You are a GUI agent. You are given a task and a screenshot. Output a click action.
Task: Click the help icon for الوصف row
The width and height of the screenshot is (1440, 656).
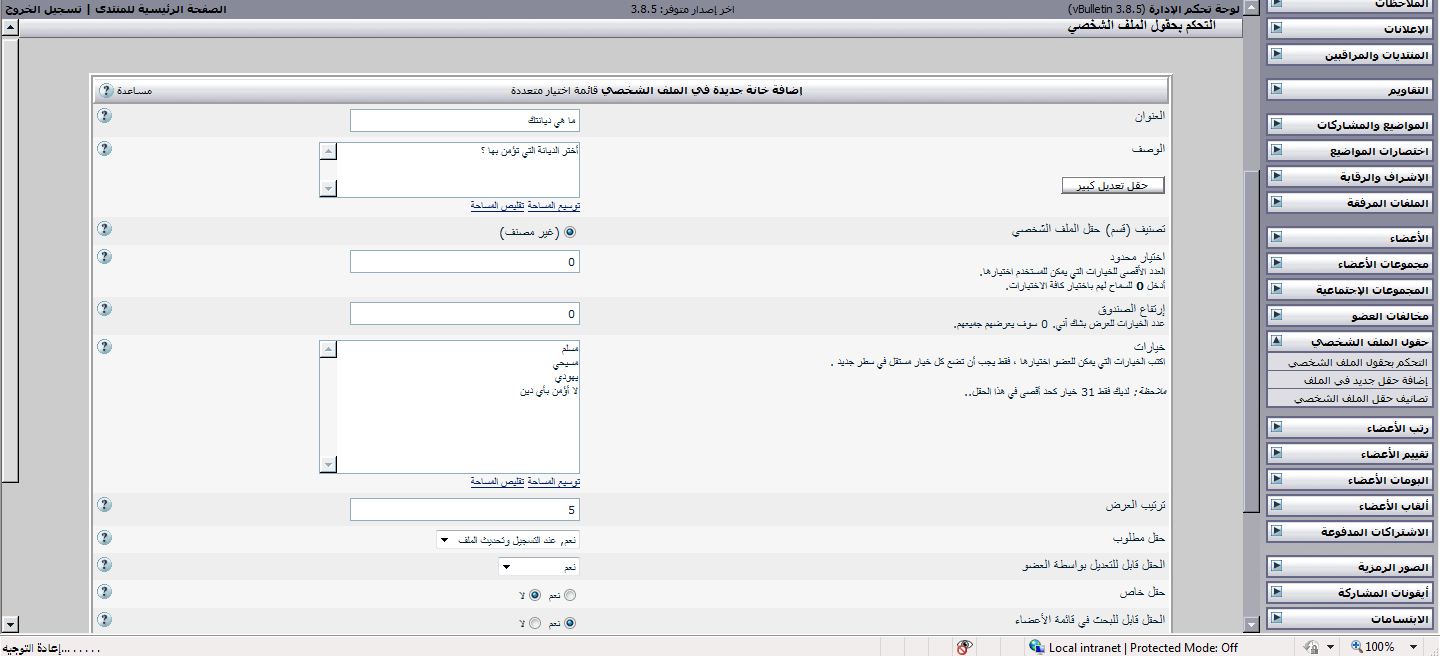click(x=105, y=148)
